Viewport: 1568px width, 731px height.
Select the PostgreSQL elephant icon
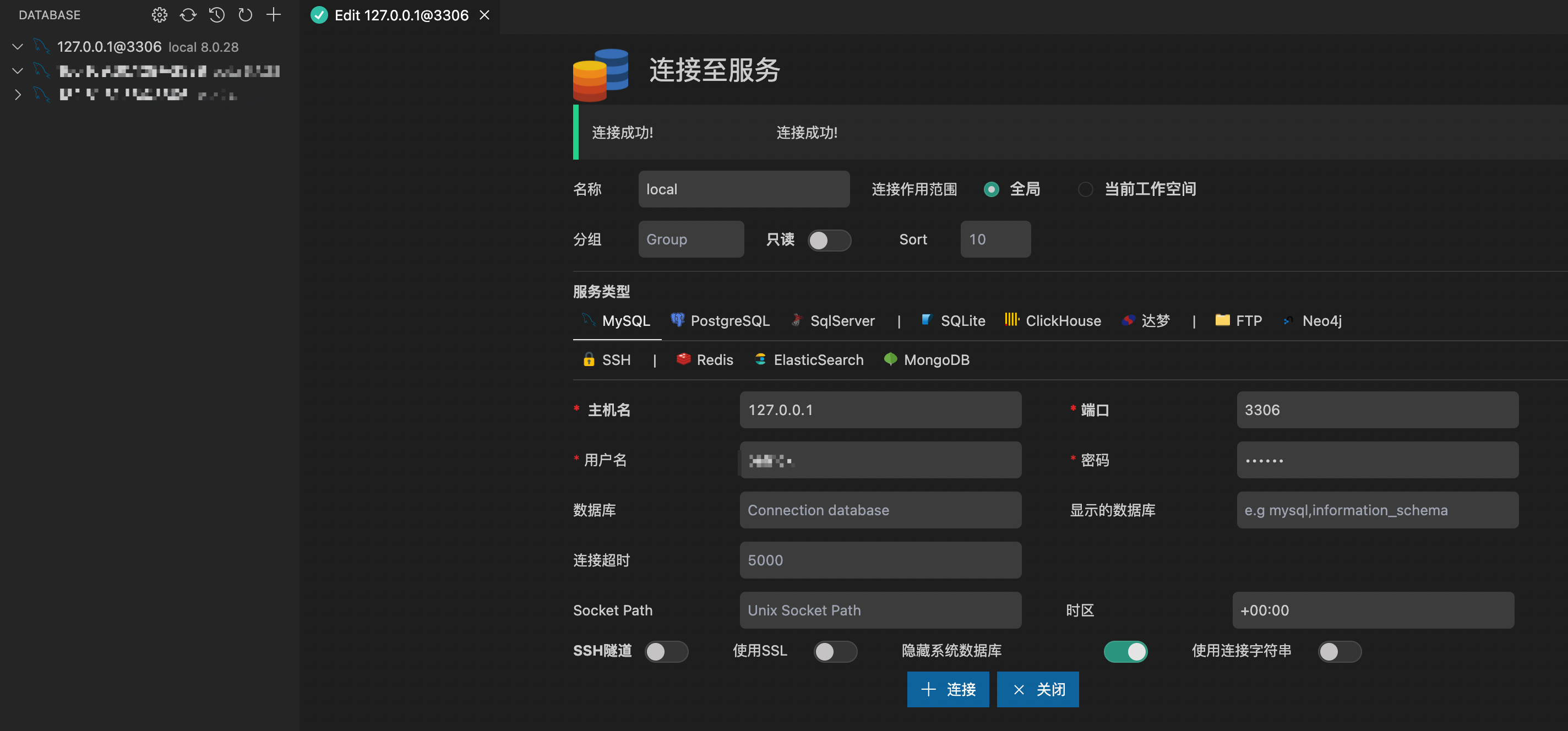click(678, 320)
